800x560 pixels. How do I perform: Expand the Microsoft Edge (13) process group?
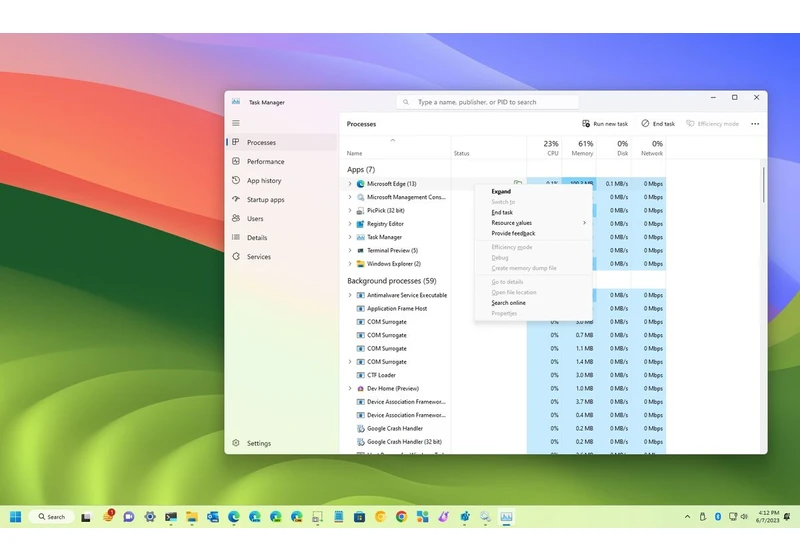(349, 184)
